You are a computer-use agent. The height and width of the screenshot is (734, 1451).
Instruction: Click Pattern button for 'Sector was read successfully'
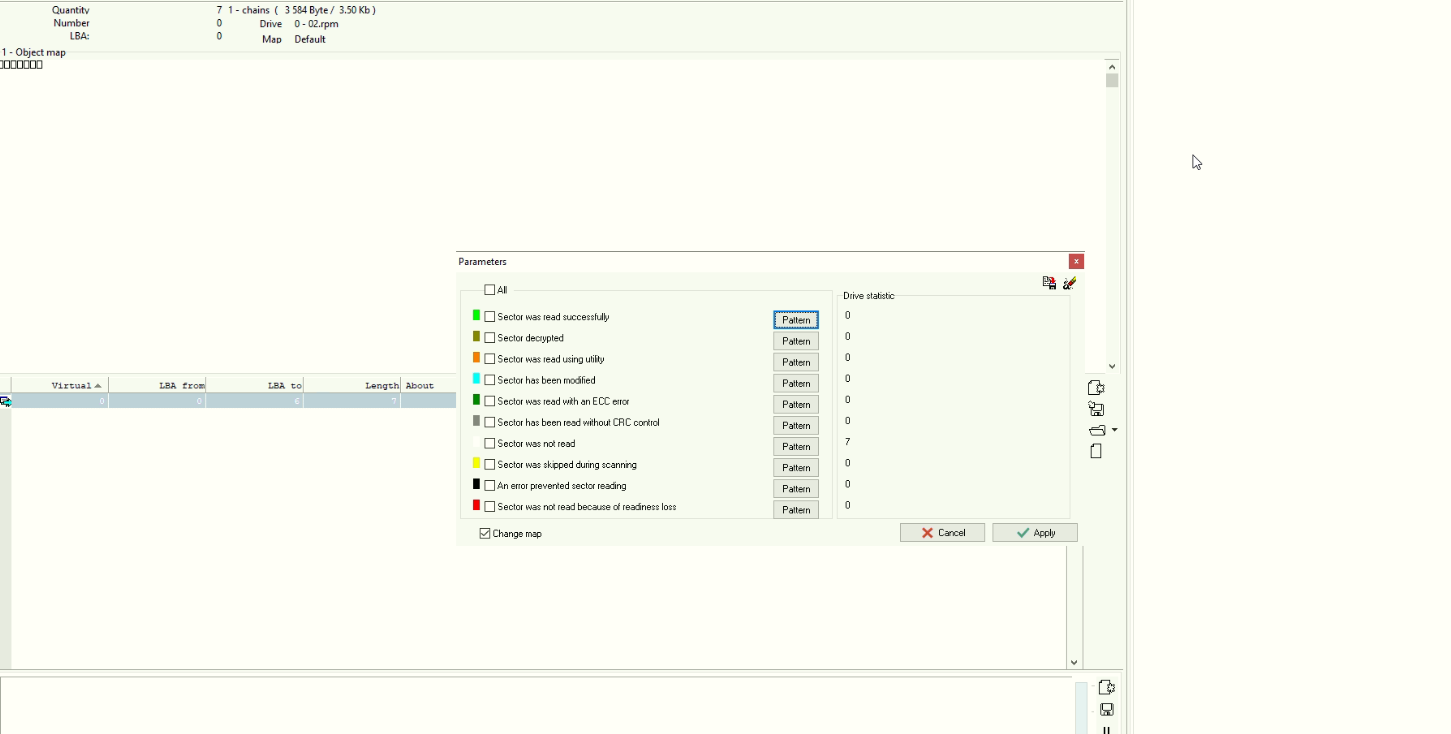point(796,320)
